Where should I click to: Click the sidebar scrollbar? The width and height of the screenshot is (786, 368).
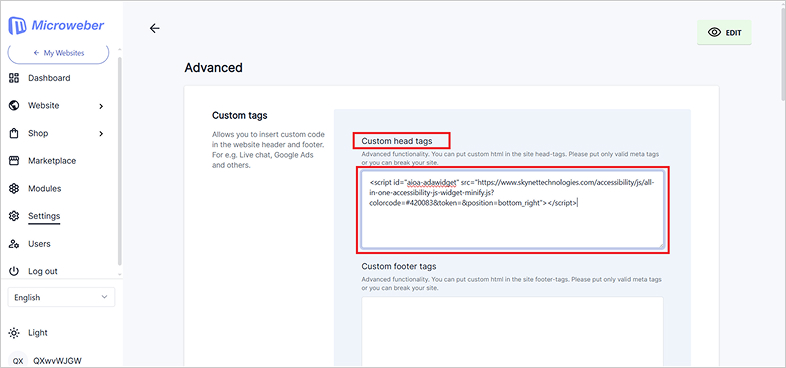click(x=119, y=160)
